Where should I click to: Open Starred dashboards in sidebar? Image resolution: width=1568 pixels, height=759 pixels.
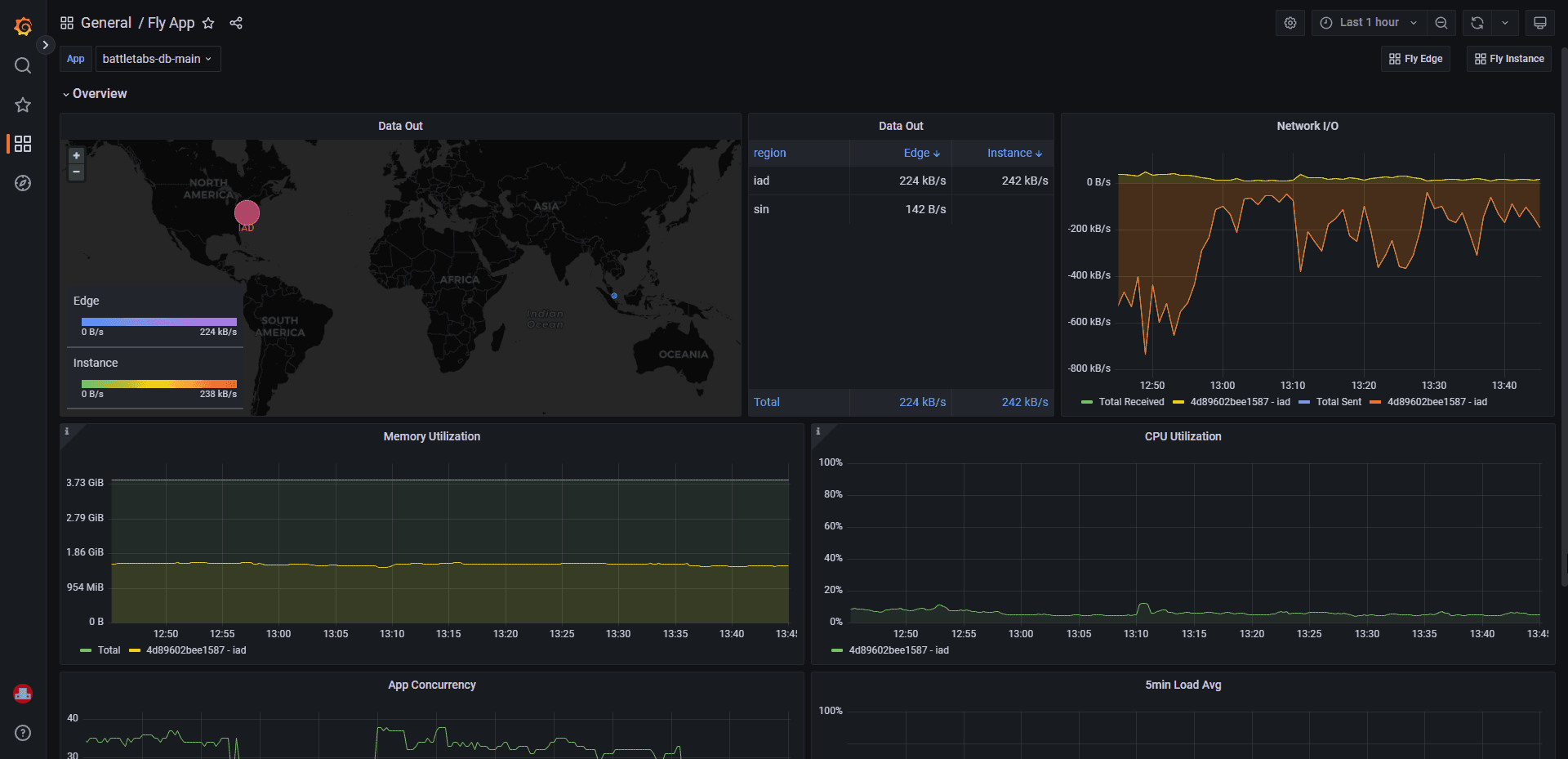click(x=23, y=105)
